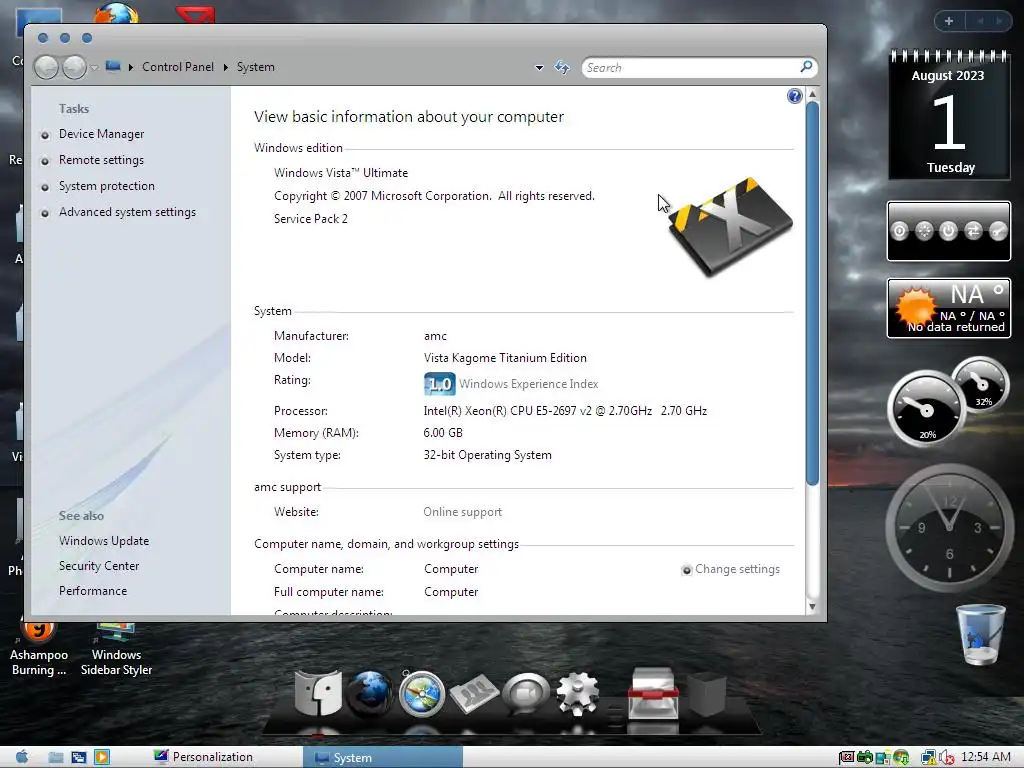Screen dimensions: 1024x768
Task: Focus the Search box
Action: [x=690, y=67]
